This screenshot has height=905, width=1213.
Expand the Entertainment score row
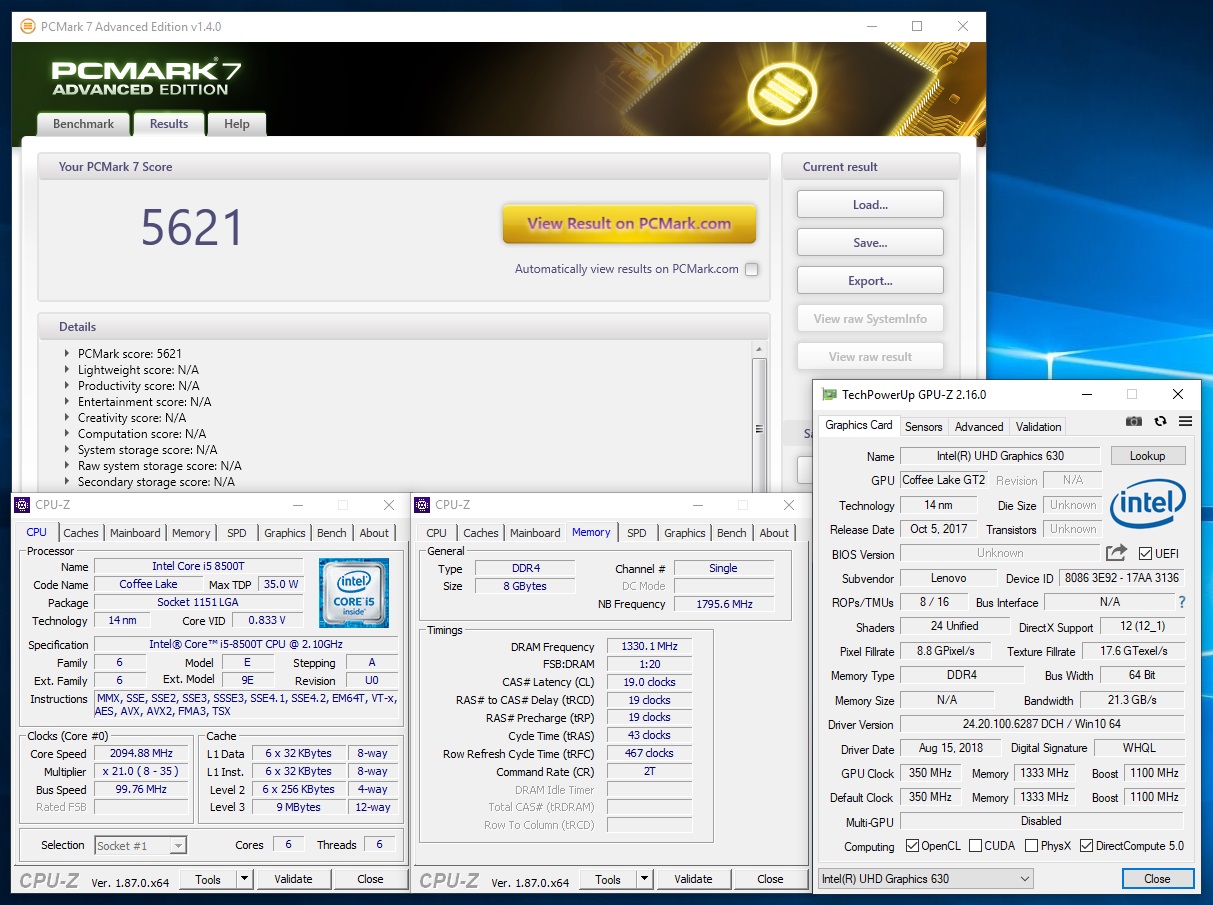coord(67,402)
